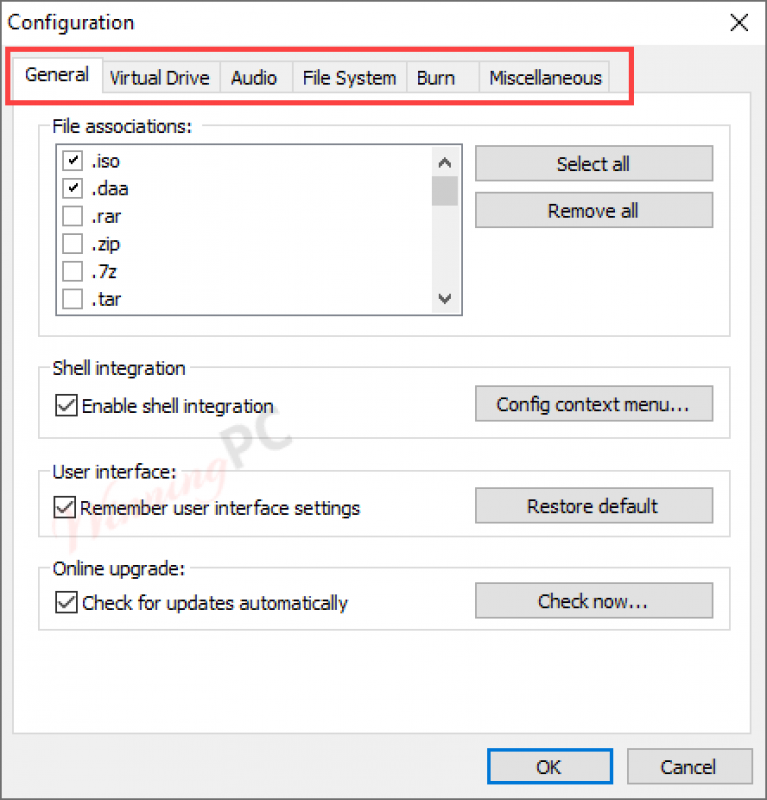Click the Select all button
This screenshot has height=800, width=767.
pyautogui.click(x=594, y=164)
